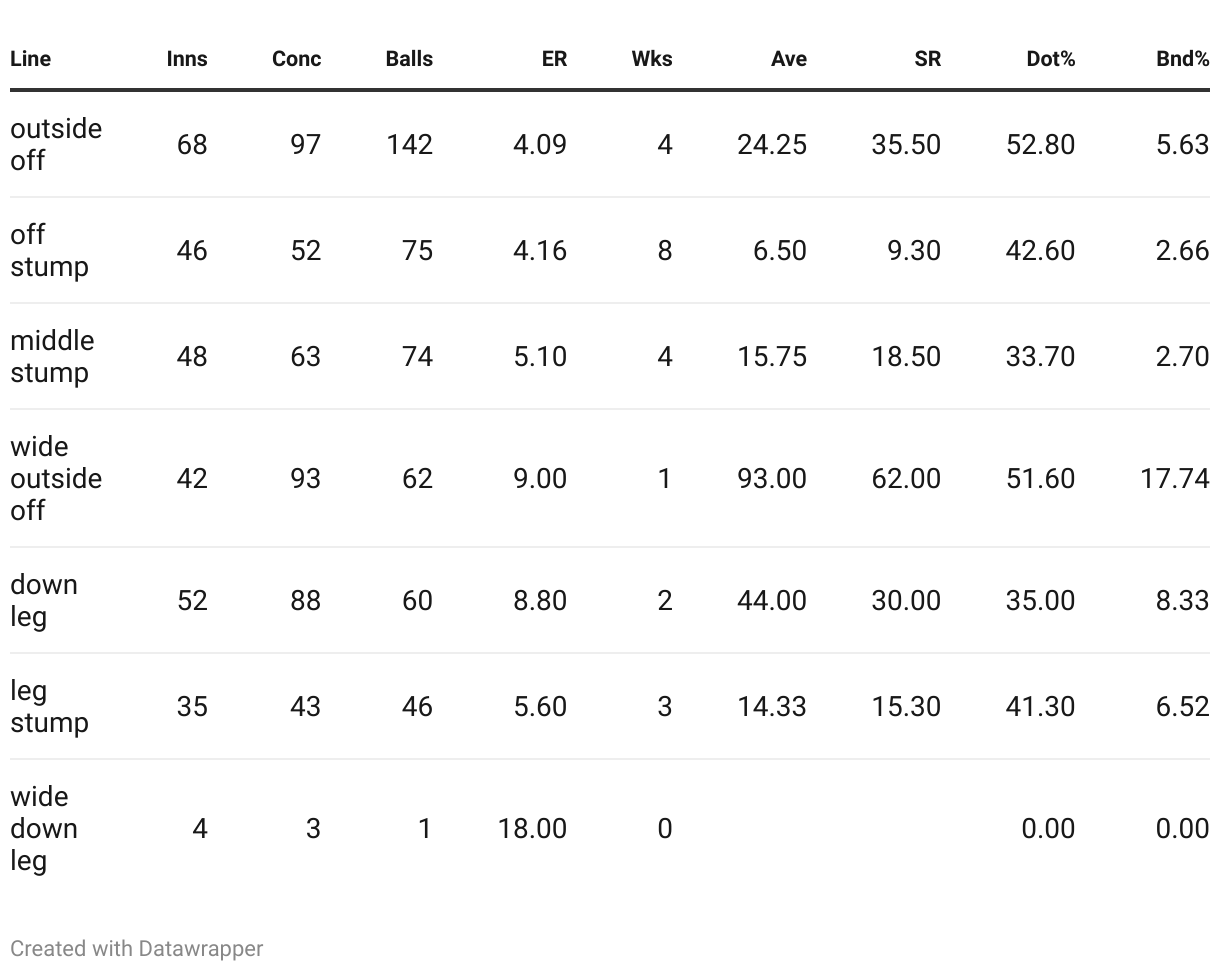Image resolution: width=1220 pixels, height=972 pixels.
Task: Click the wide outside off row label
Action: [x=56, y=478]
